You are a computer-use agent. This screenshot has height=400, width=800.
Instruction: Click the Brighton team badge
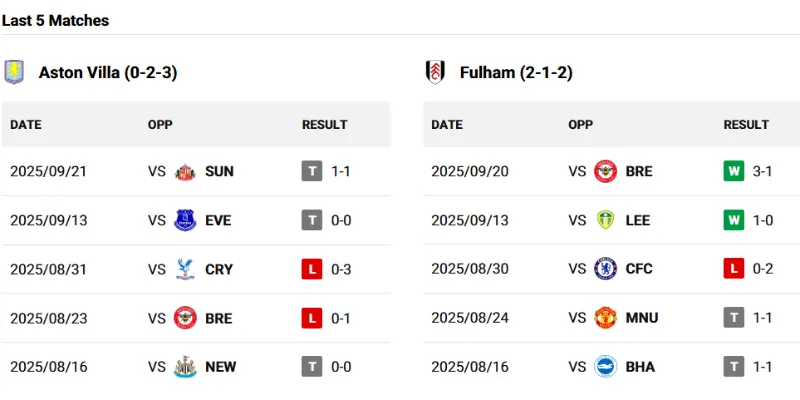(606, 367)
